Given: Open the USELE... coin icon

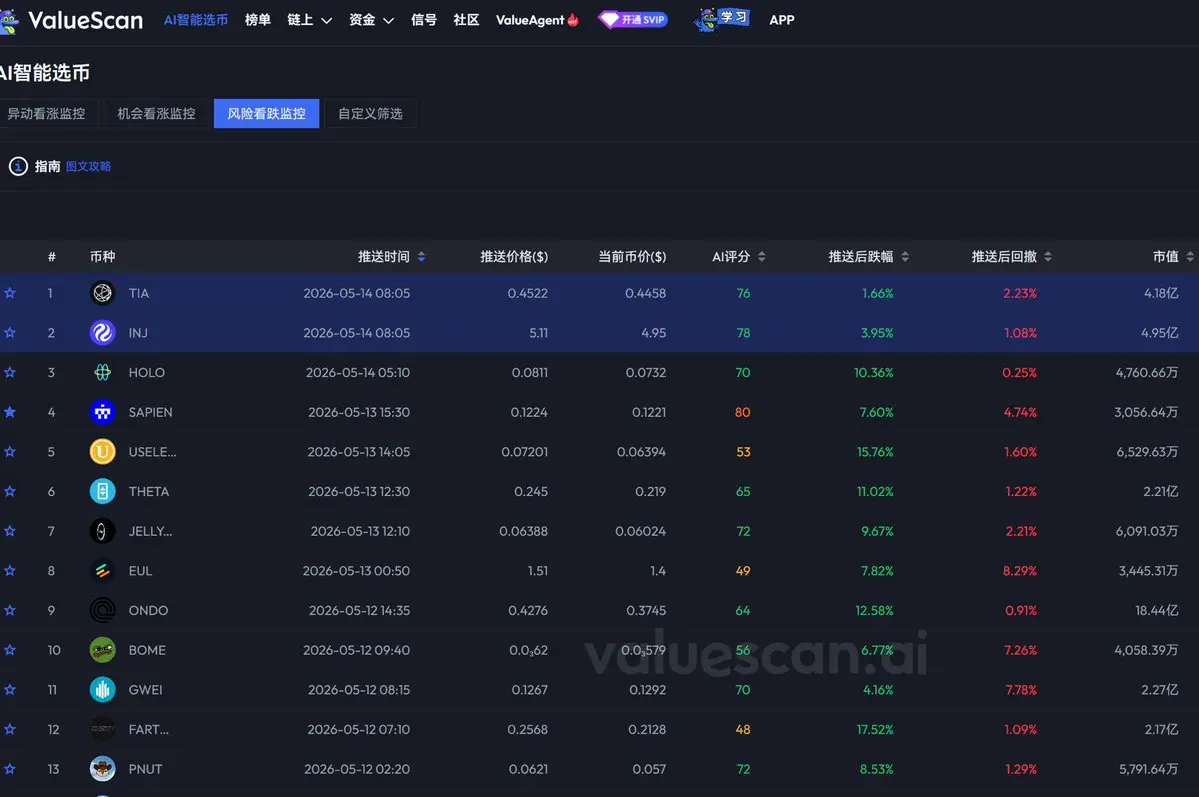Looking at the screenshot, I should point(102,452).
